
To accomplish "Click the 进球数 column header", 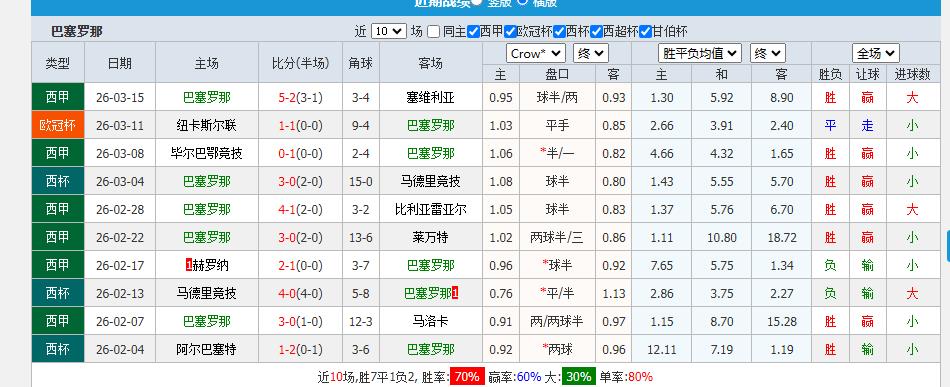I will (912, 74).
